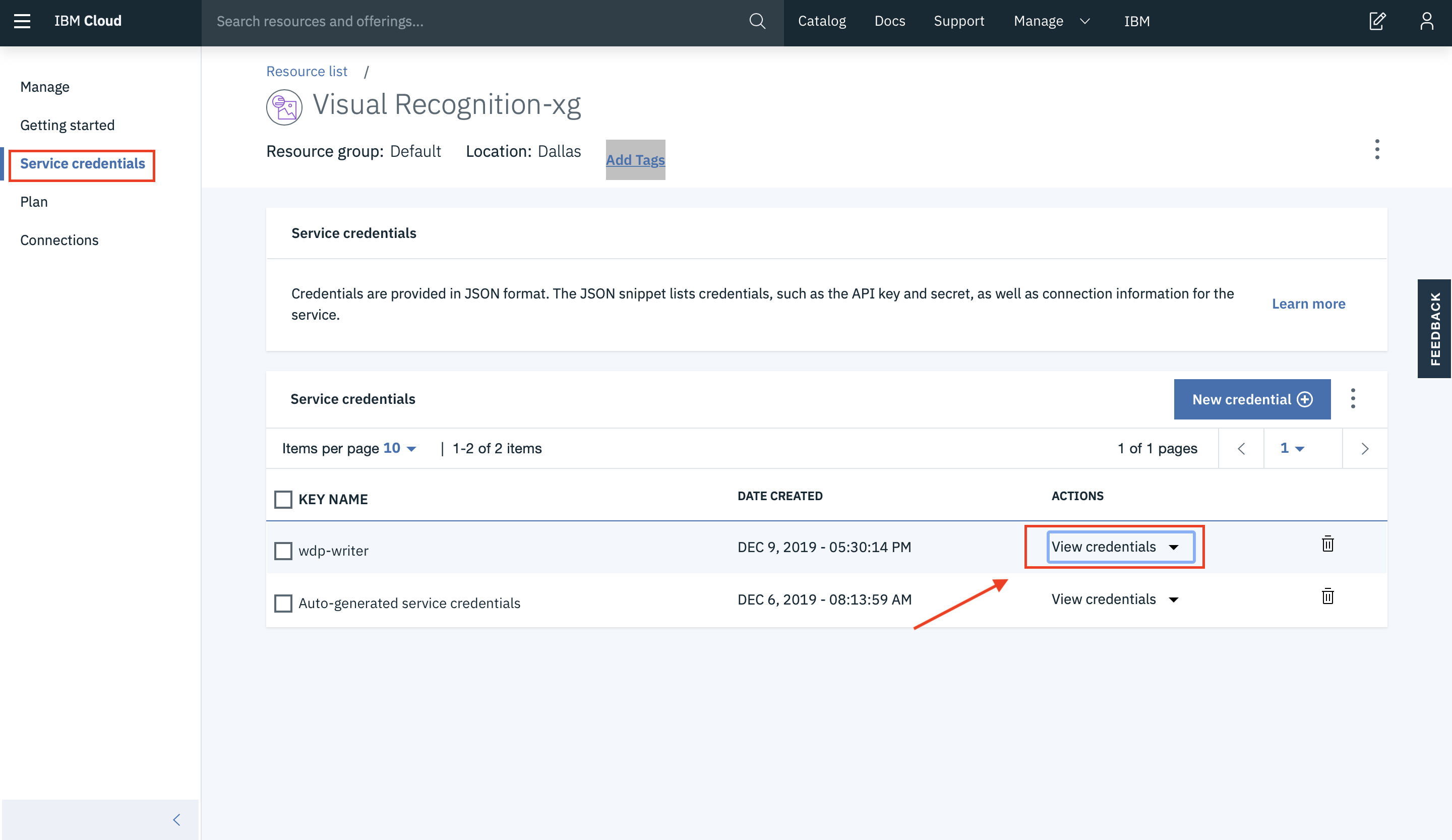The width and height of the screenshot is (1452, 840).
Task: Delete the wdp-writer credential via trash icon
Action: coord(1327,544)
